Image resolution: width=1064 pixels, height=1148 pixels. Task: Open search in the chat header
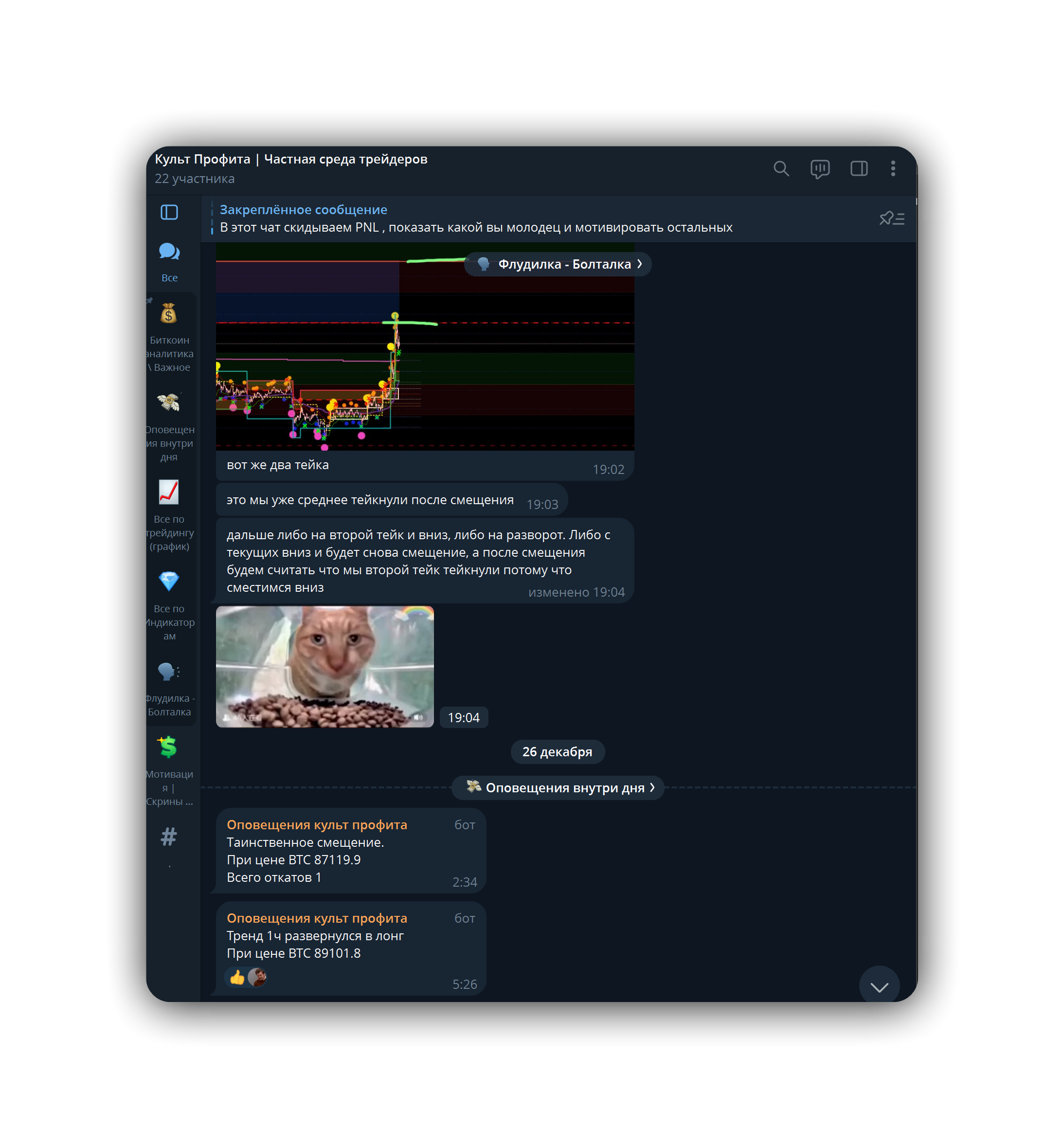click(x=781, y=168)
